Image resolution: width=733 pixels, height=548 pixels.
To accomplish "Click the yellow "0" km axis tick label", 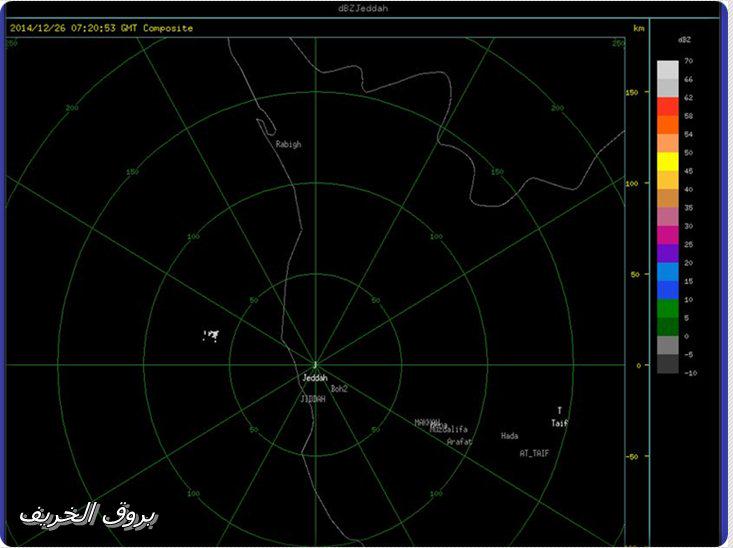I will click(x=639, y=366).
